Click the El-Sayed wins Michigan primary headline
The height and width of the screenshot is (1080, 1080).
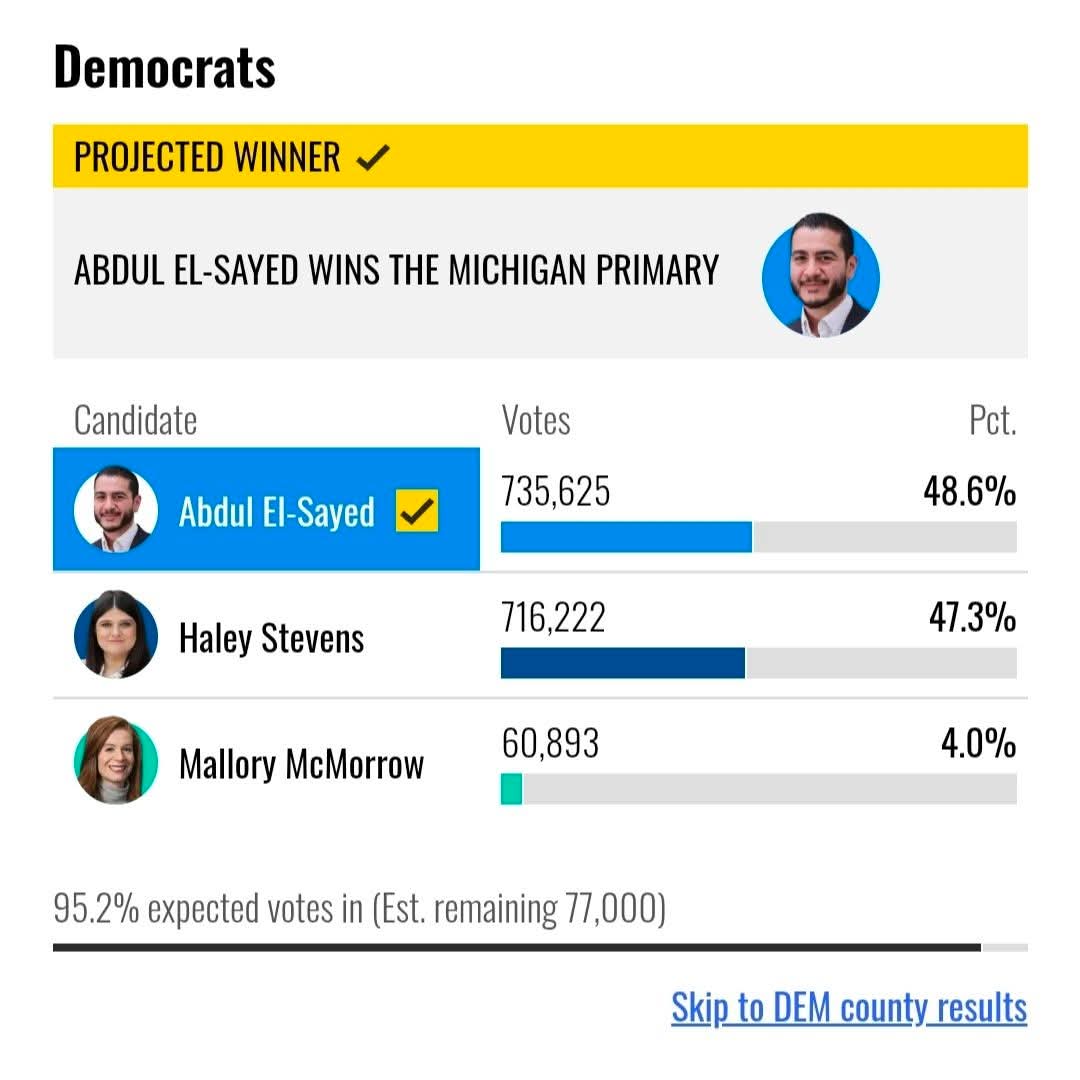397,270
